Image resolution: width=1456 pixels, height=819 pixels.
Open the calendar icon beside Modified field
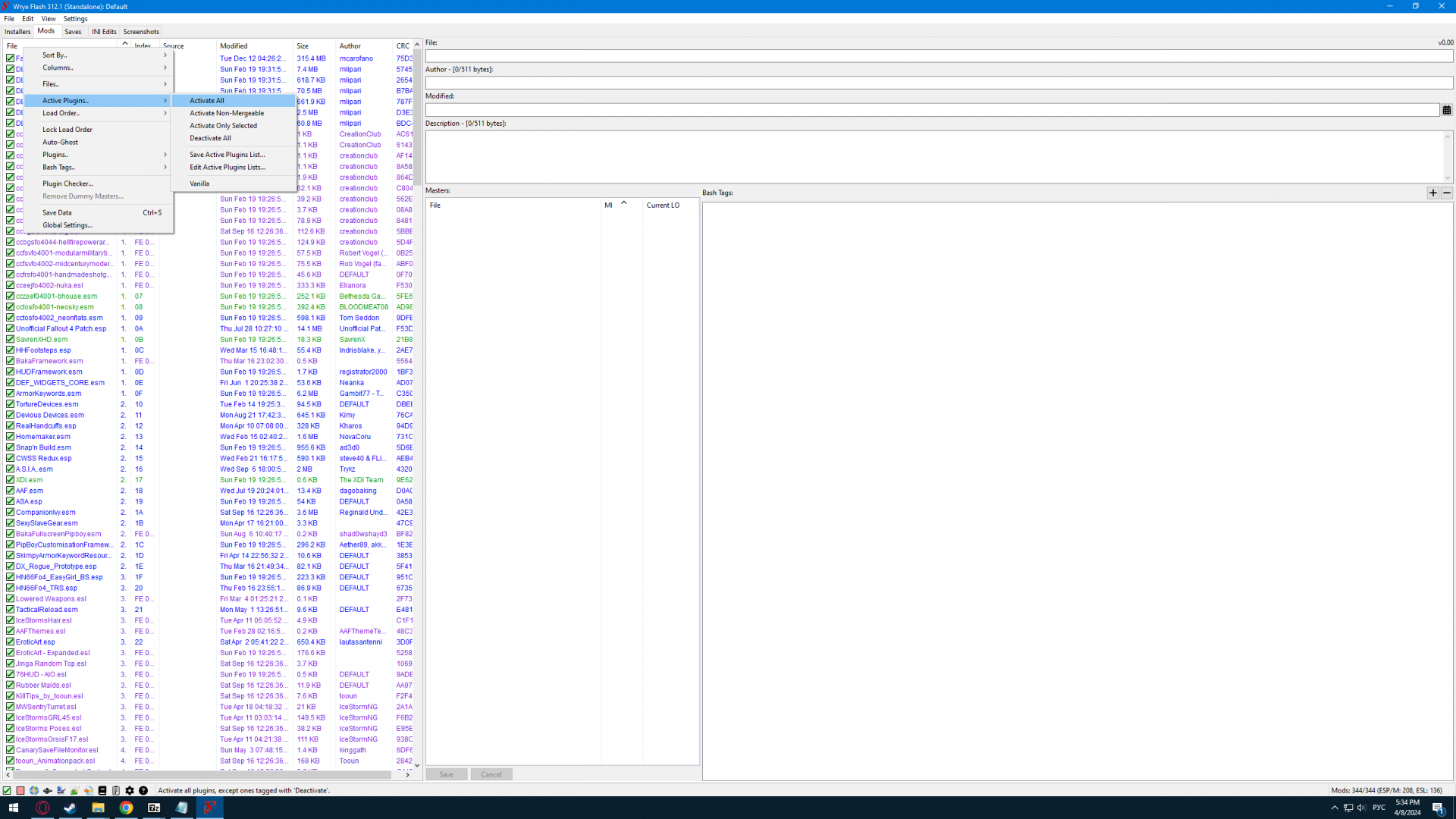coord(1446,111)
